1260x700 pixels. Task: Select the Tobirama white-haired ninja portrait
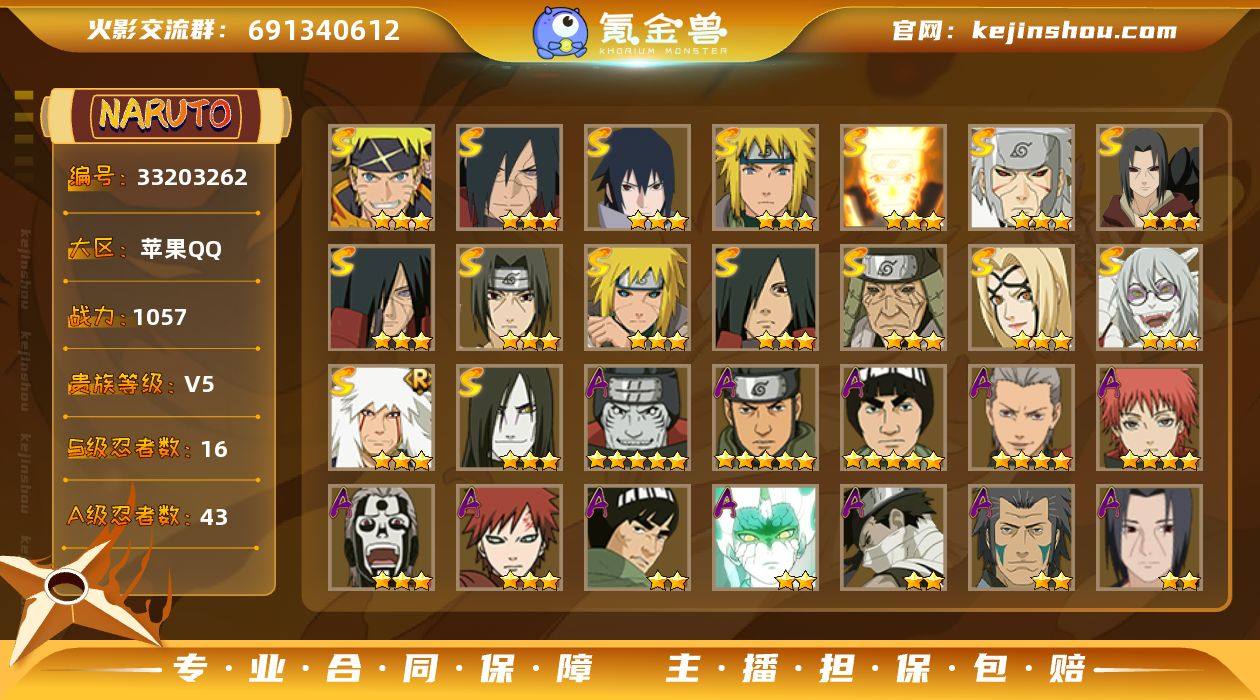[1021, 178]
